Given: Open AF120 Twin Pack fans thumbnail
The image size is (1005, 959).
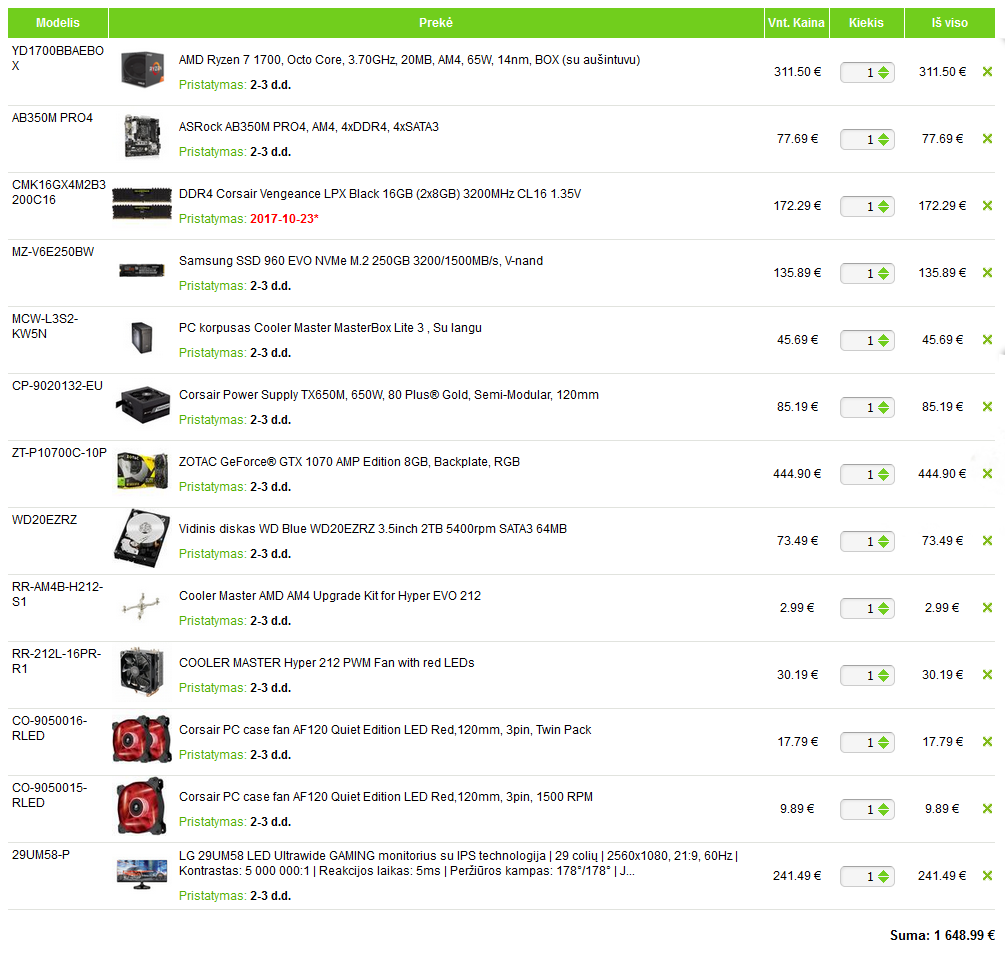Looking at the screenshot, I should pyautogui.click(x=142, y=739).
